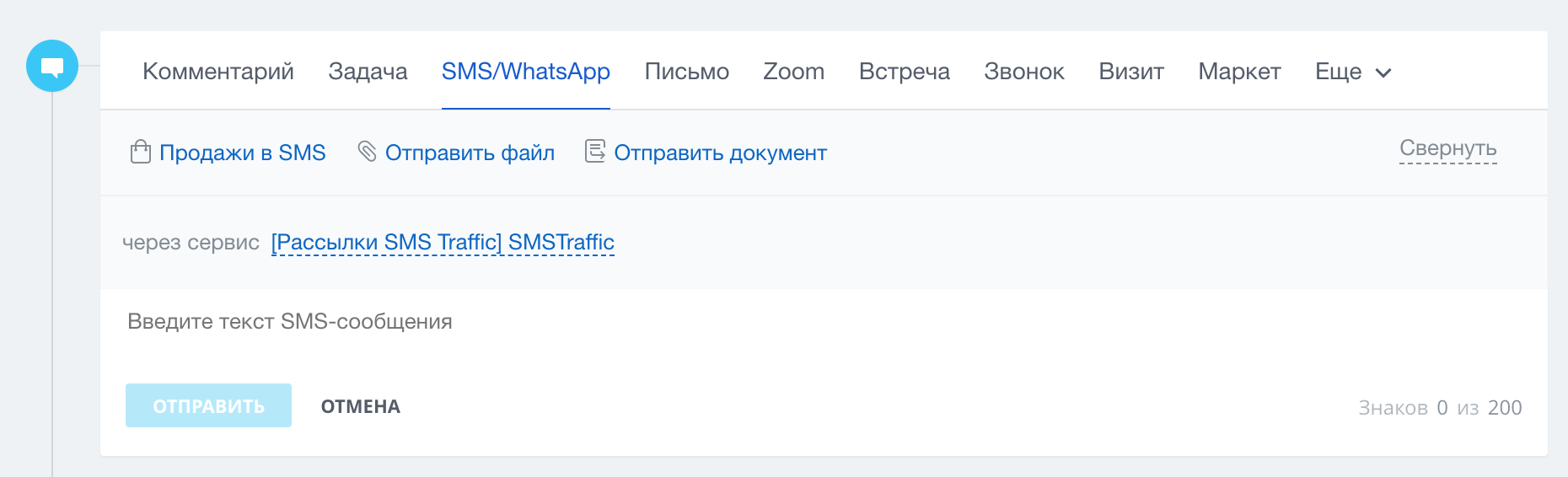The width and height of the screenshot is (1568, 477).
Task: Open the Задача tab
Action: coord(368,72)
